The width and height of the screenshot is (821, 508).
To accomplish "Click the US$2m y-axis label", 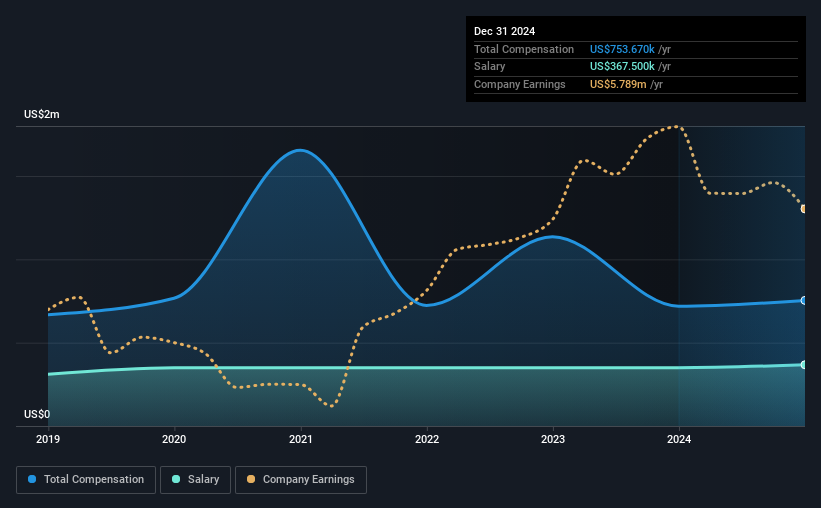I will point(42,114).
